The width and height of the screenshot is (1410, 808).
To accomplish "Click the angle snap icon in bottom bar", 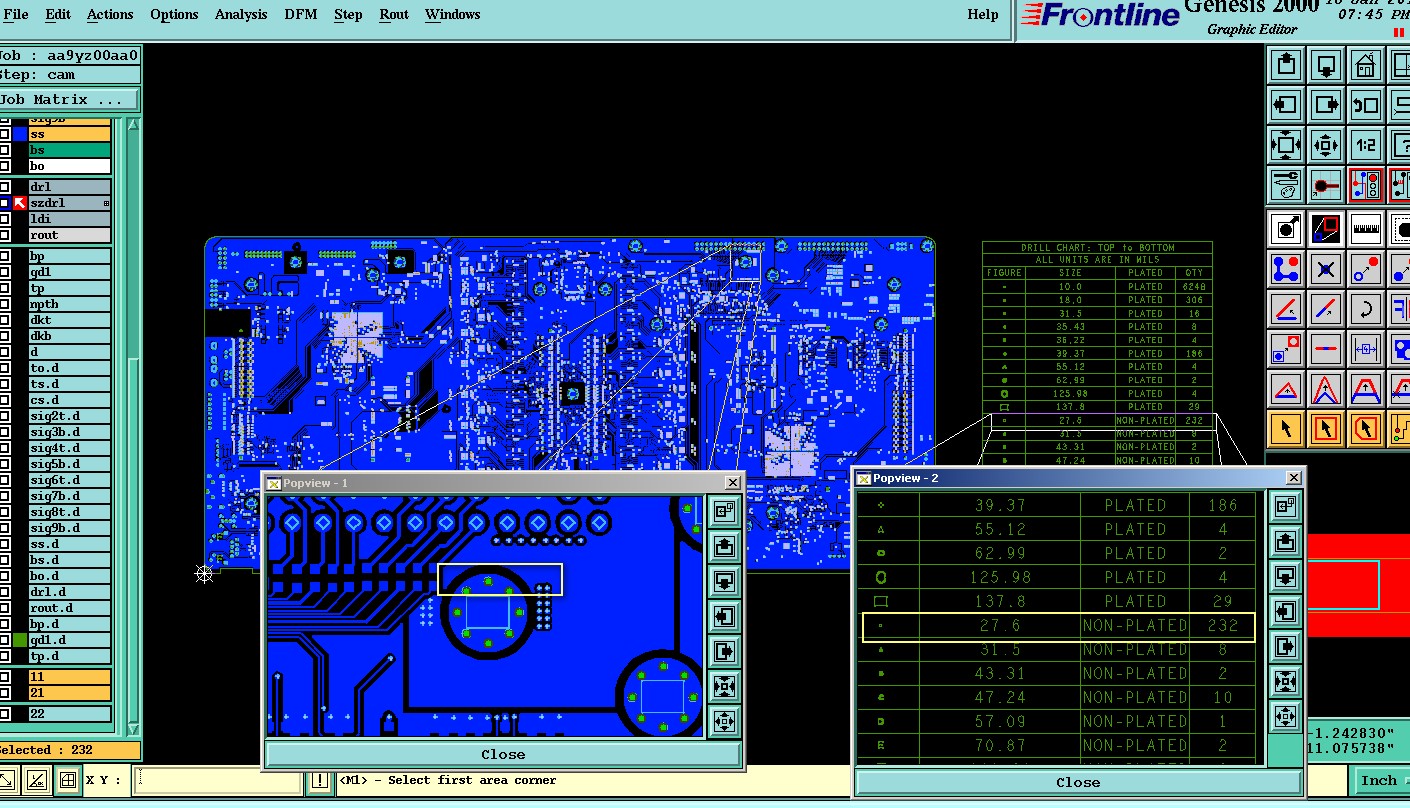I will [36, 780].
